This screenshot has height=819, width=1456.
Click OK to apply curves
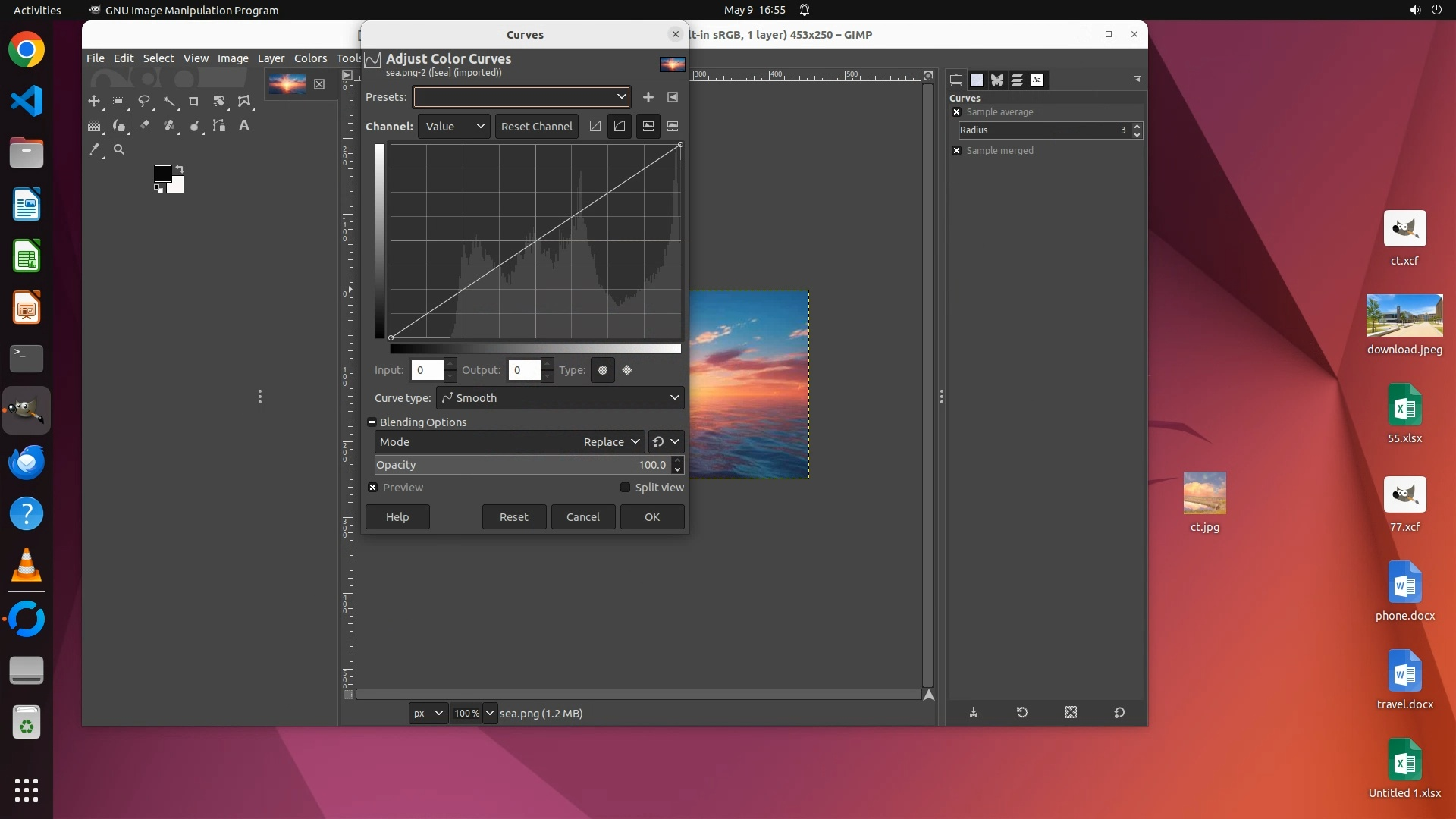point(651,517)
